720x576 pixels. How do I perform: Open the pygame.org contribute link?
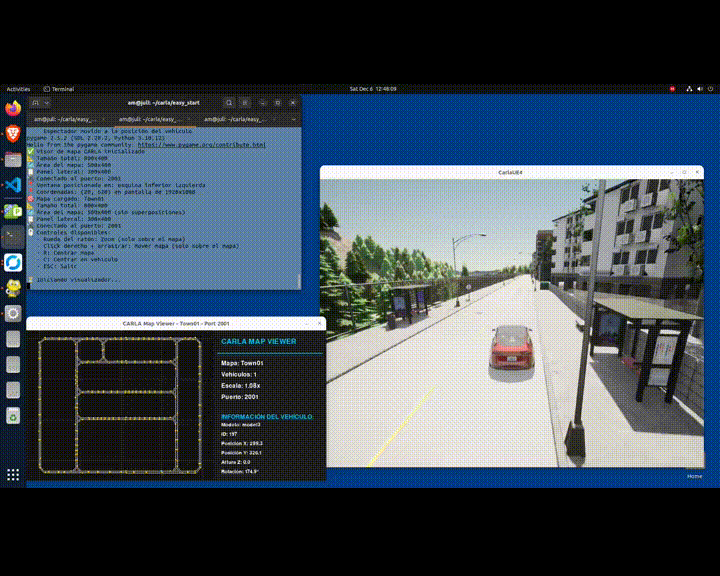[201, 144]
